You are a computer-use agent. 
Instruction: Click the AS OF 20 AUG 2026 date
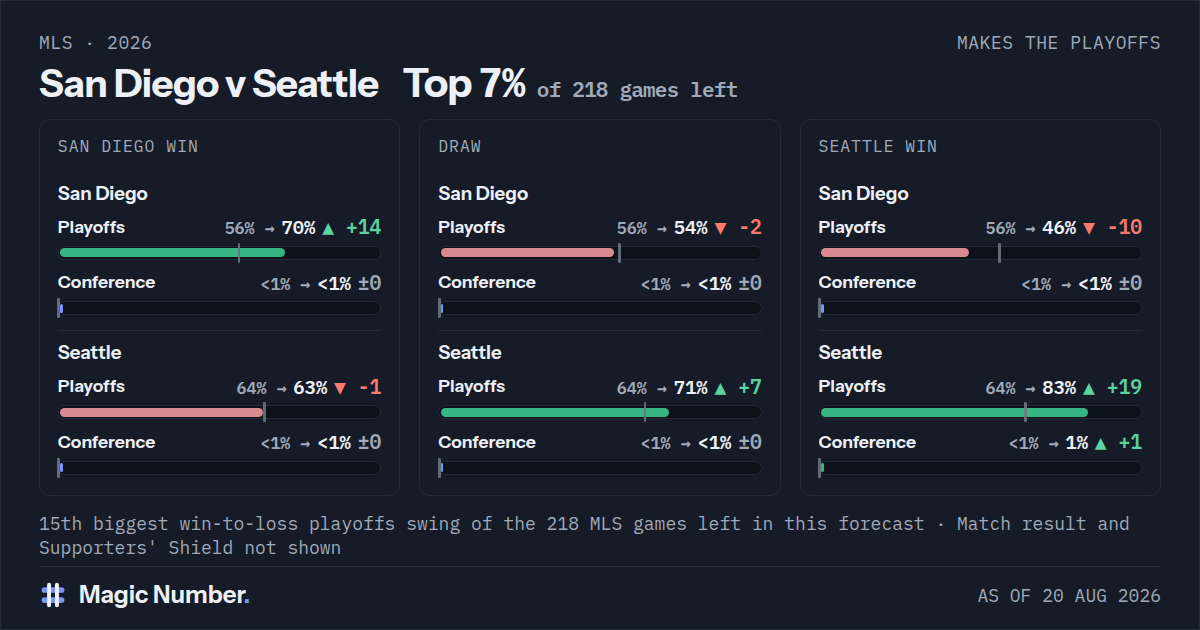1069,596
